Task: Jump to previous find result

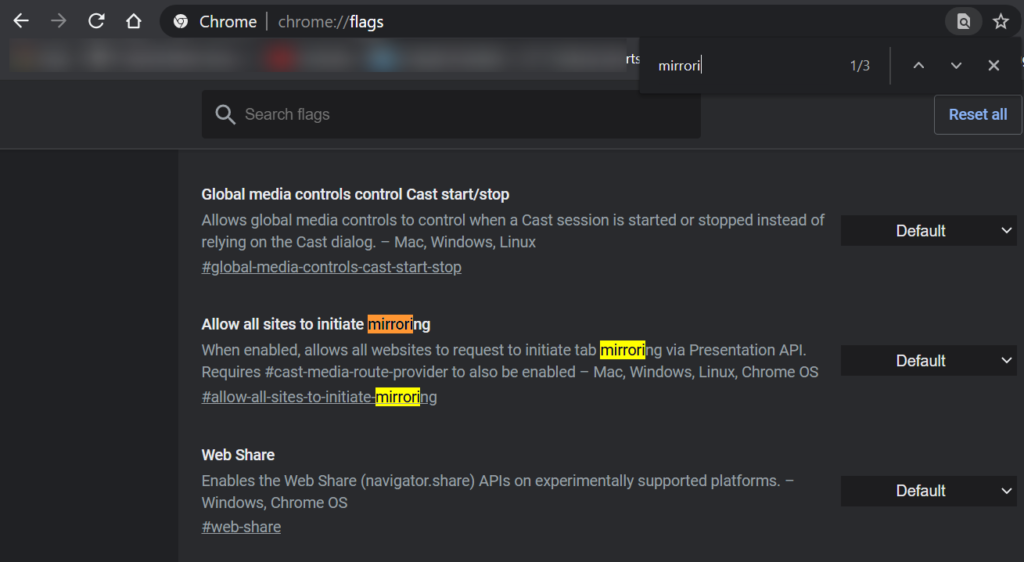Action: [x=918, y=65]
